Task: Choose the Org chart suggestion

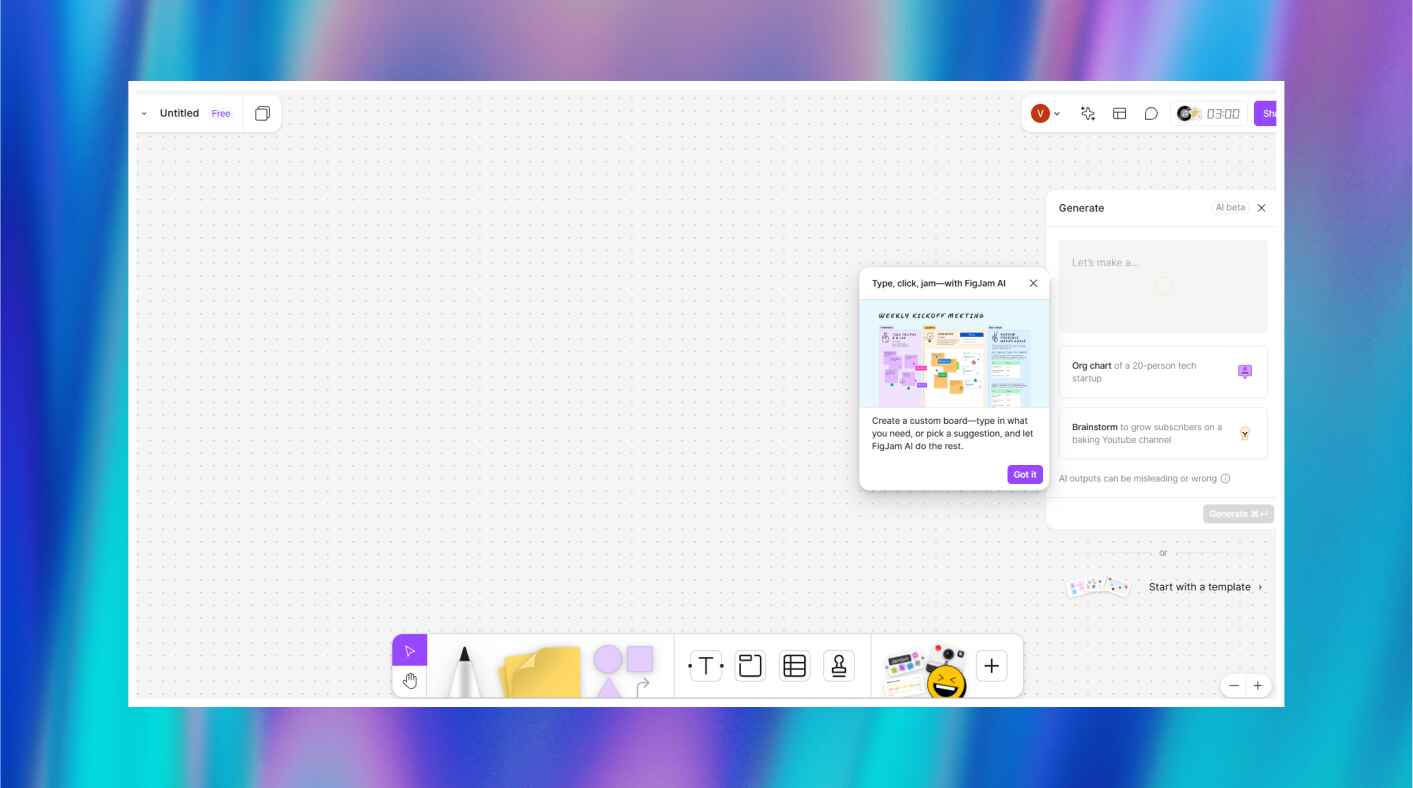Action: [1163, 372]
